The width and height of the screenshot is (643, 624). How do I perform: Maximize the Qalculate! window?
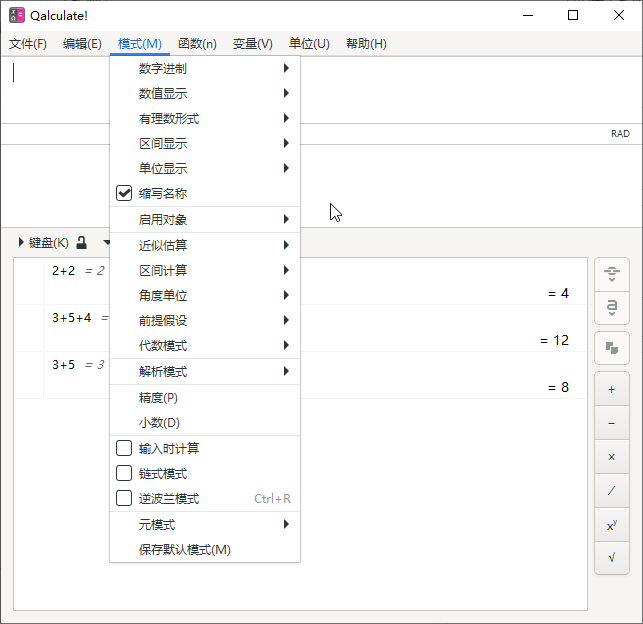pos(573,16)
